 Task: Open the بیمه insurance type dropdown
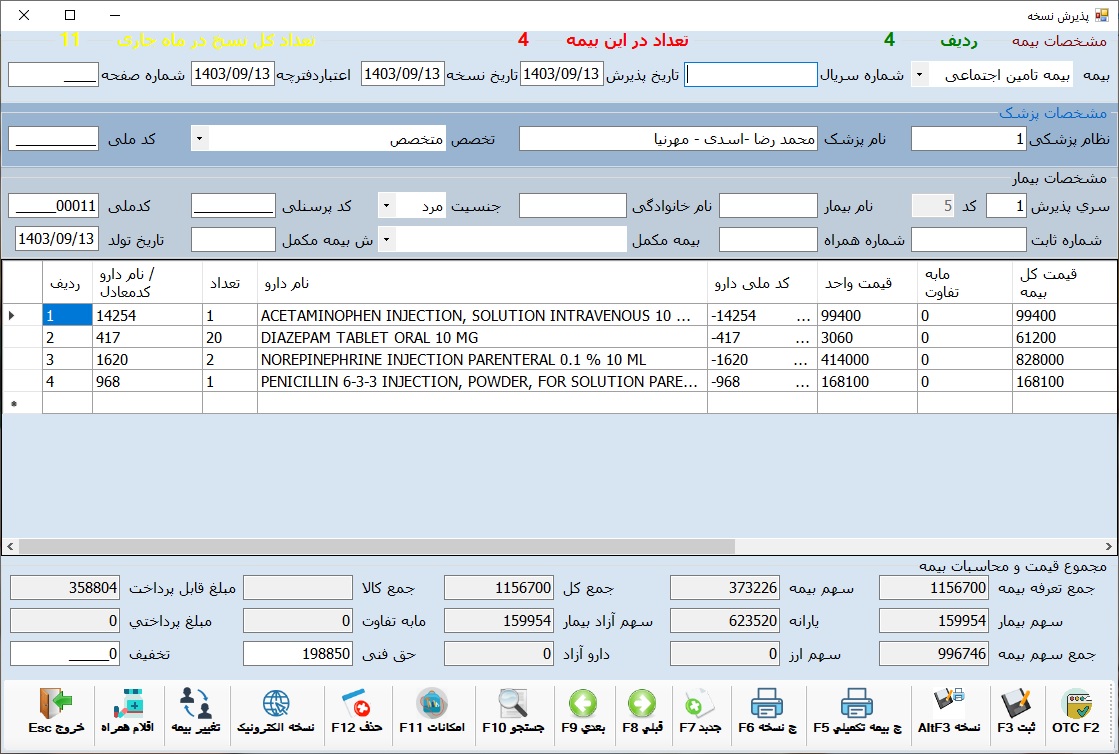pos(919,75)
